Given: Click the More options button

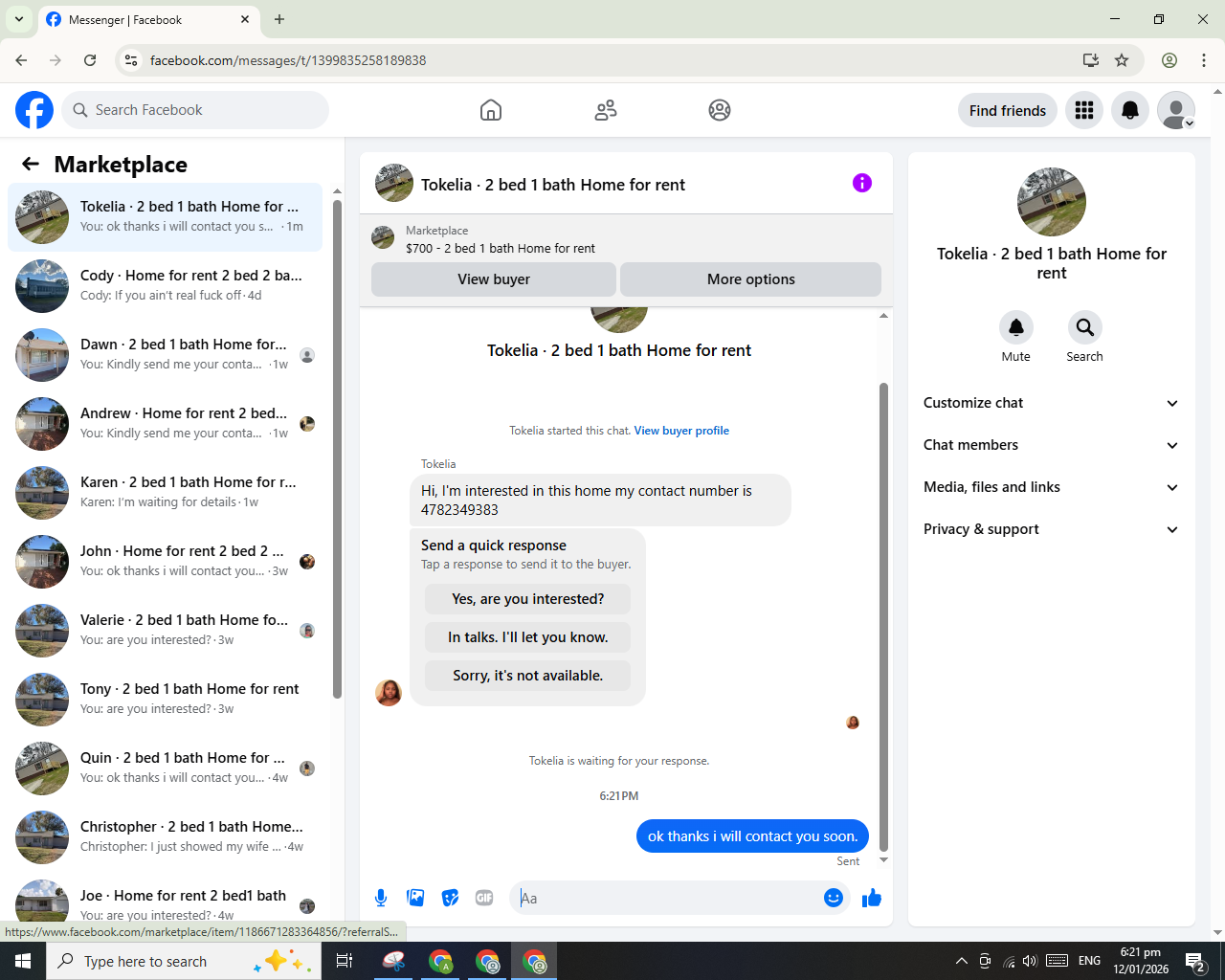Looking at the screenshot, I should (751, 279).
